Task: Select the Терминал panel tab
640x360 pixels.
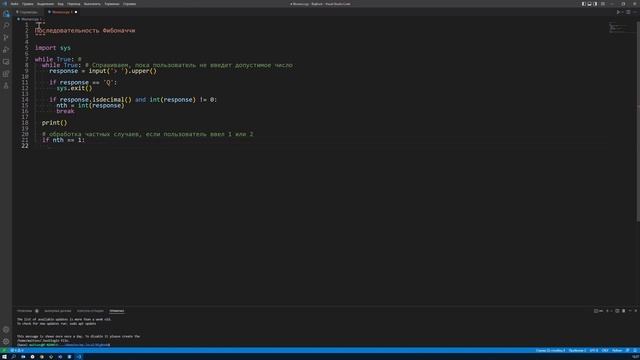Action: click(117, 311)
